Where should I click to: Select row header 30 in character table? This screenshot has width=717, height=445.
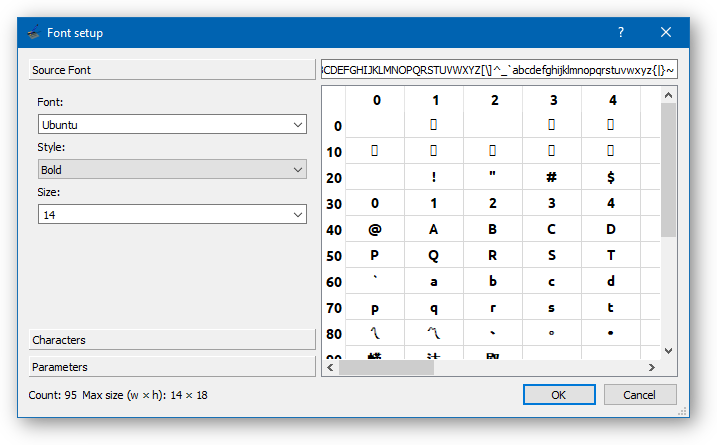tap(334, 204)
